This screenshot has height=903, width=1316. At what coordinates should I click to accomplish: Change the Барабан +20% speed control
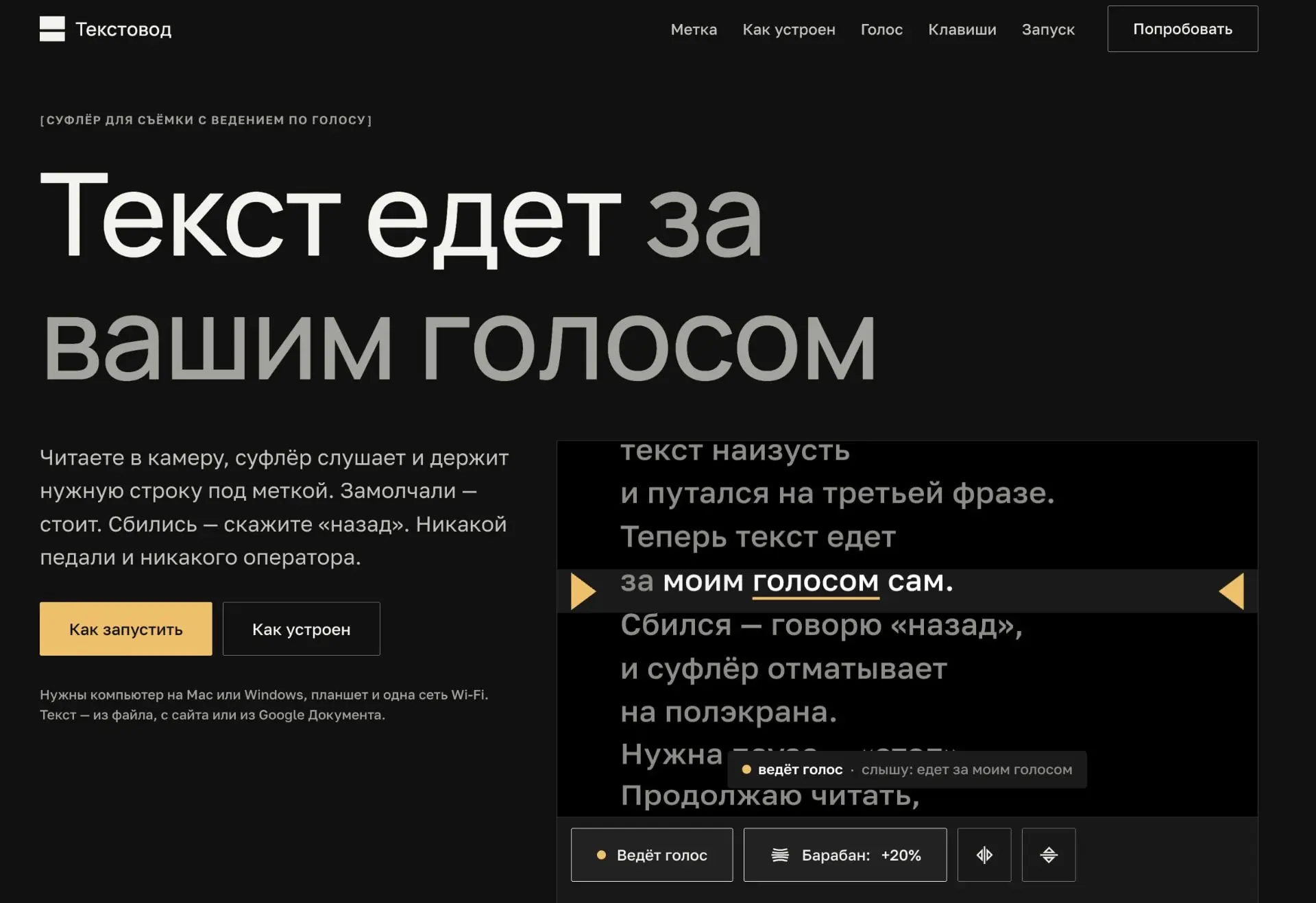pos(845,855)
